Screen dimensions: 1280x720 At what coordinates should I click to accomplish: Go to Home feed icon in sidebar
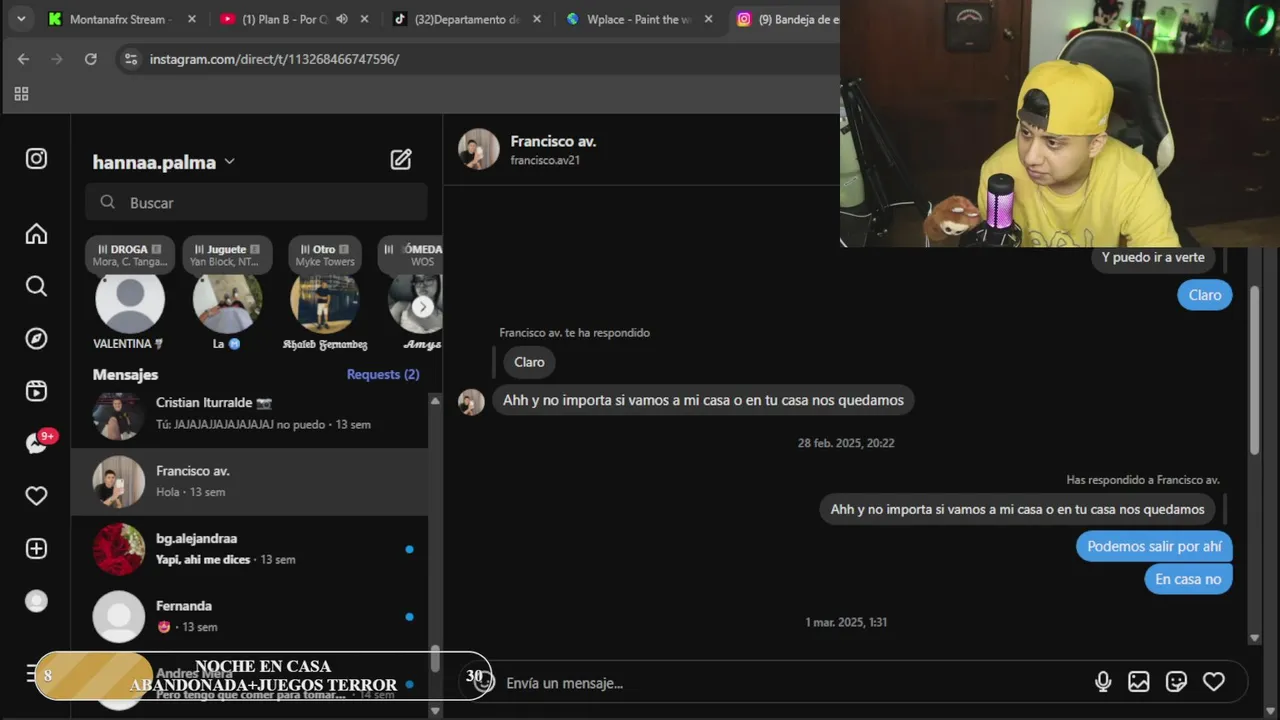36,234
